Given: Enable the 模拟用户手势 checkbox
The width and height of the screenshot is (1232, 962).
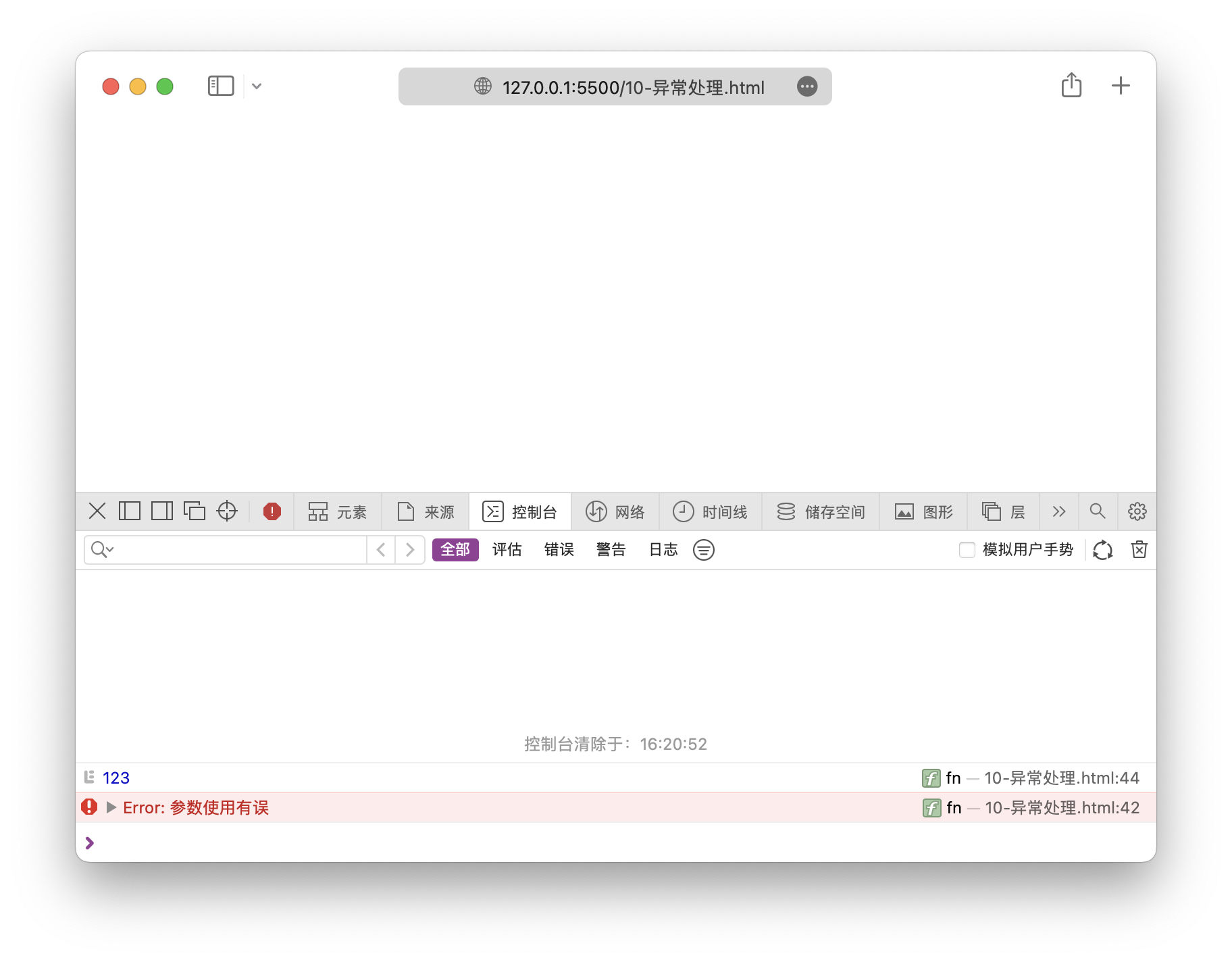Looking at the screenshot, I should click(x=967, y=549).
